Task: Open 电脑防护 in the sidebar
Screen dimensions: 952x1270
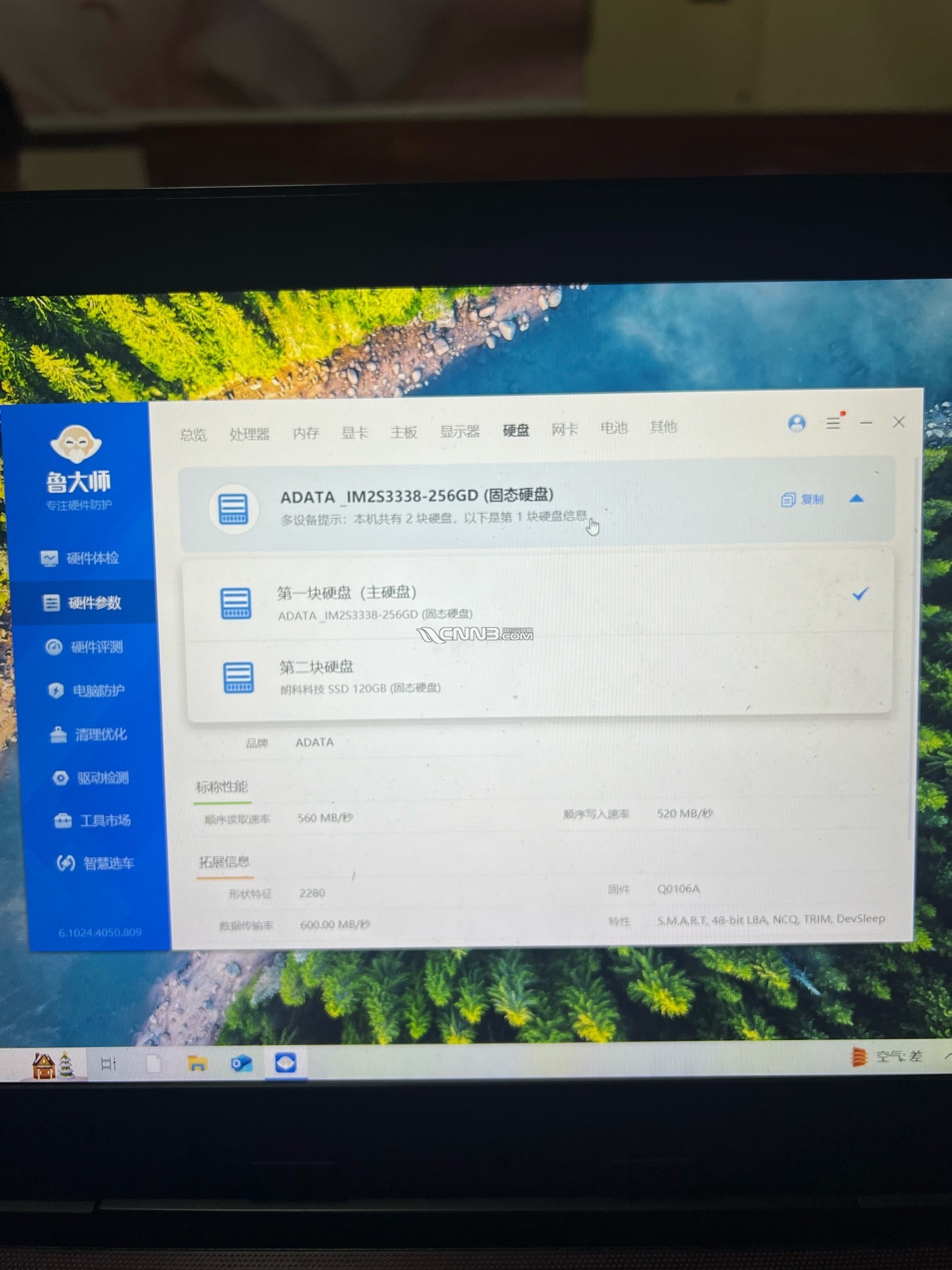Action: click(x=86, y=690)
